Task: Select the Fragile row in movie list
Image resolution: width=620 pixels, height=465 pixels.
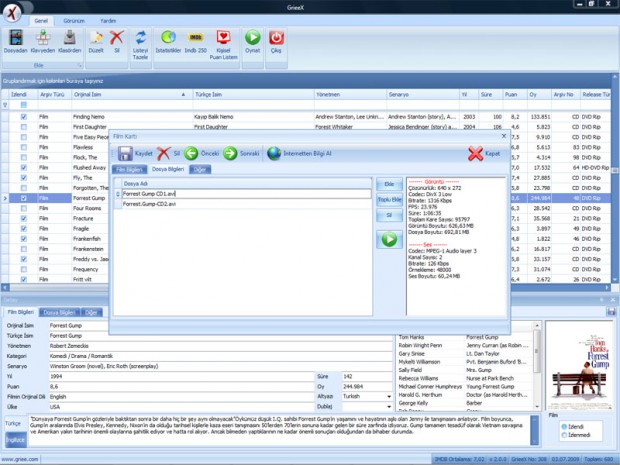Action: pos(55,229)
